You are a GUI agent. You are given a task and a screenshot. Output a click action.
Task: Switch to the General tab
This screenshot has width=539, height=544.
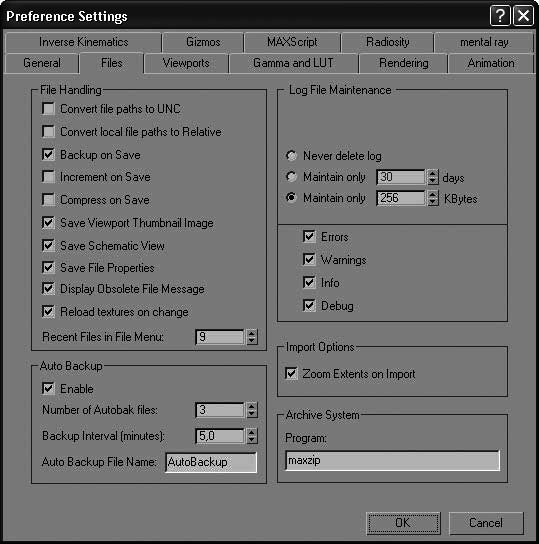point(42,63)
